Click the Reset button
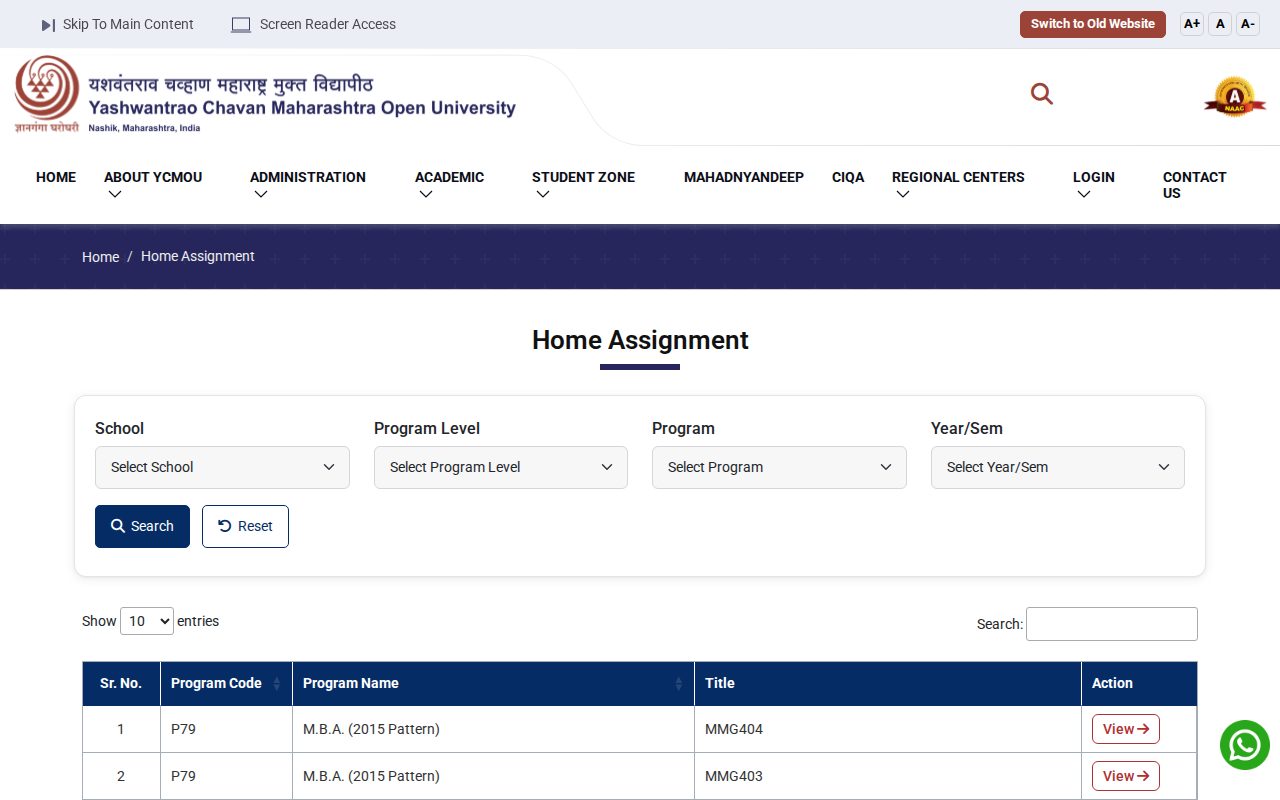 point(245,526)
